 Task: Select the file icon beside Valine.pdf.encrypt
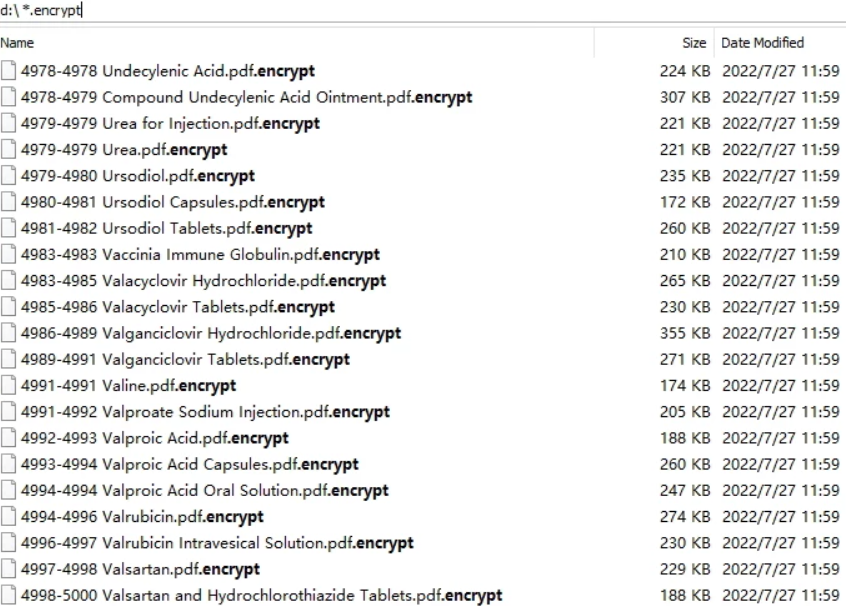10,385
